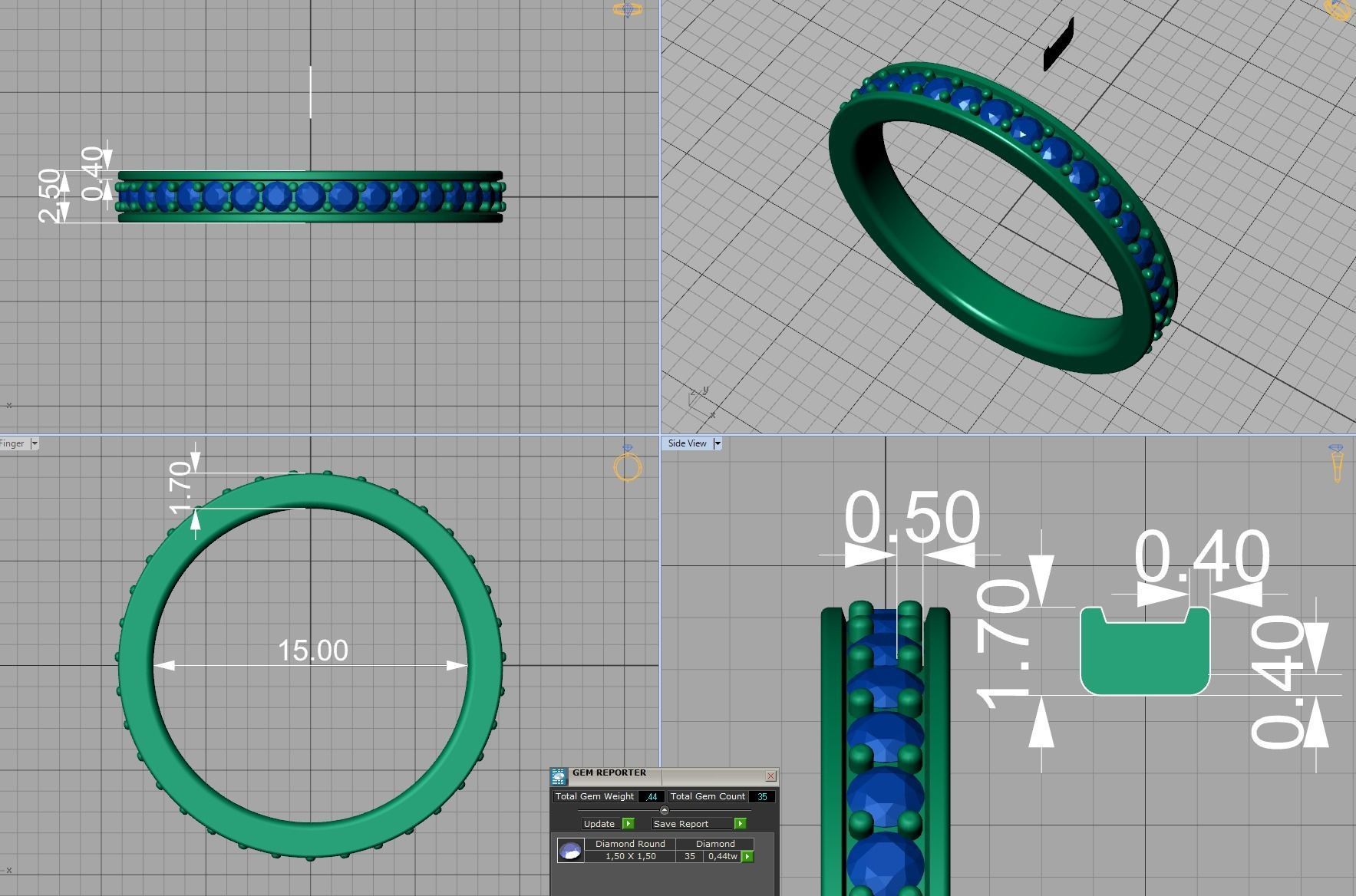1356x896 pixels.
Task: Click the 0,44tw total weight cell
Action: tap(722, 856)
